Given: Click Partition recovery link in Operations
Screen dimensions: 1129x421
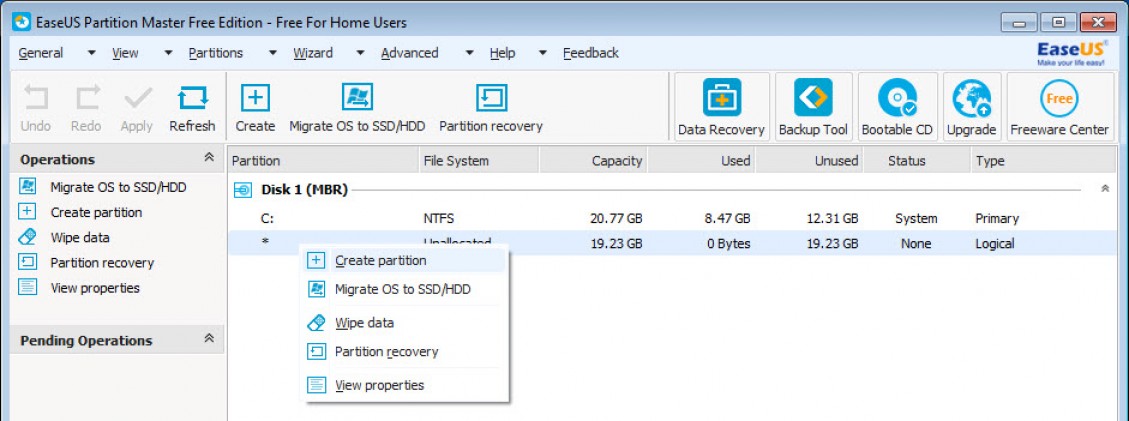Looking at the screenshot, I should click(x=102, y=263).
